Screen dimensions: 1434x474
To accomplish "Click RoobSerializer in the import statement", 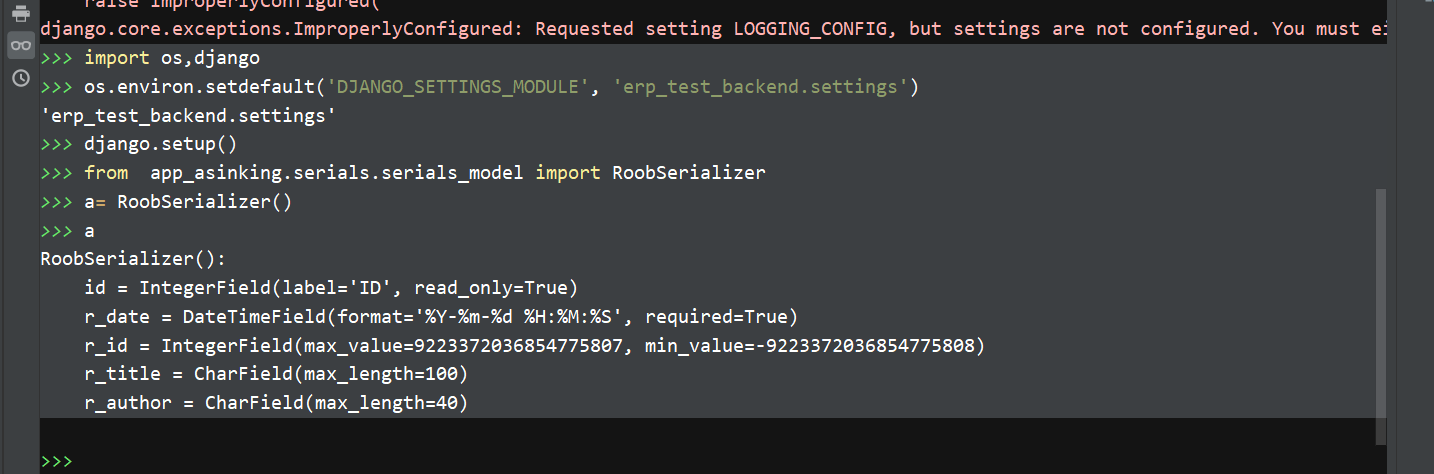I will [x=688, y=173].
